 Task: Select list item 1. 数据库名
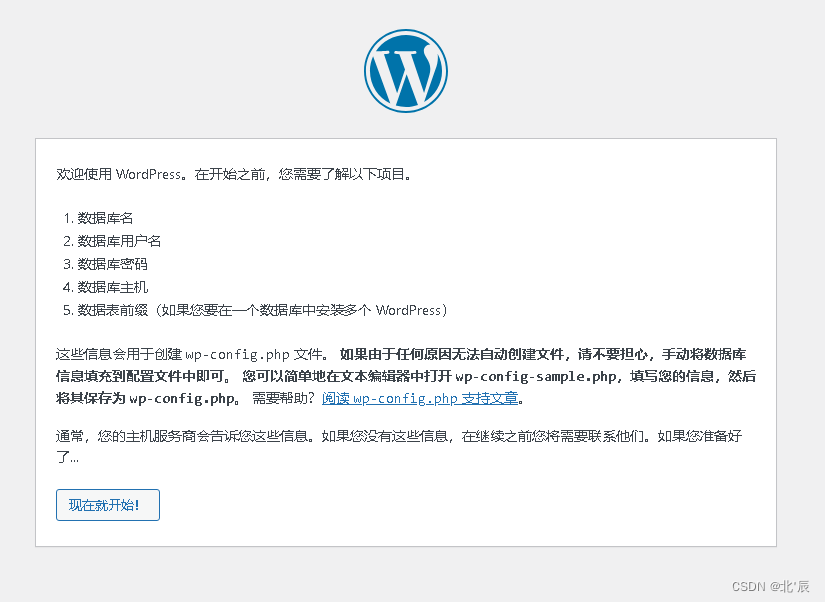(x=98, y=218)
